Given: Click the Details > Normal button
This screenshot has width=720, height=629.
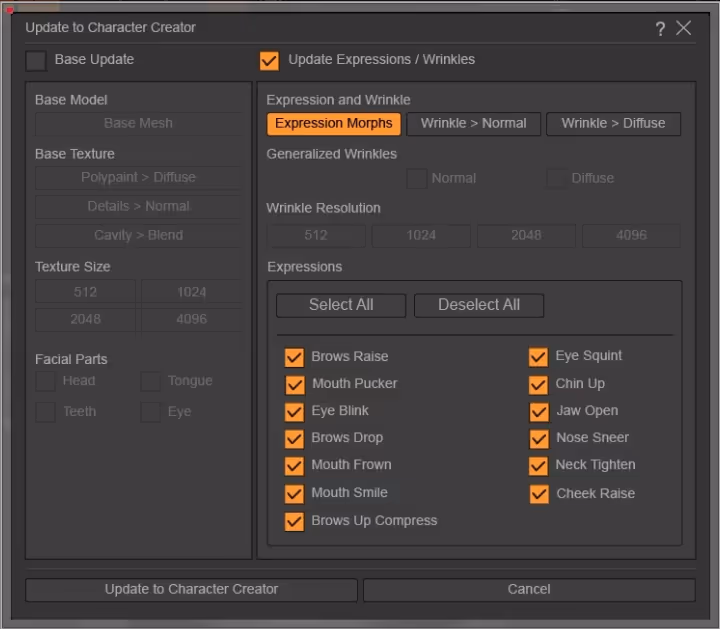Looking at the screenshot, I should [x=138, y=207].
